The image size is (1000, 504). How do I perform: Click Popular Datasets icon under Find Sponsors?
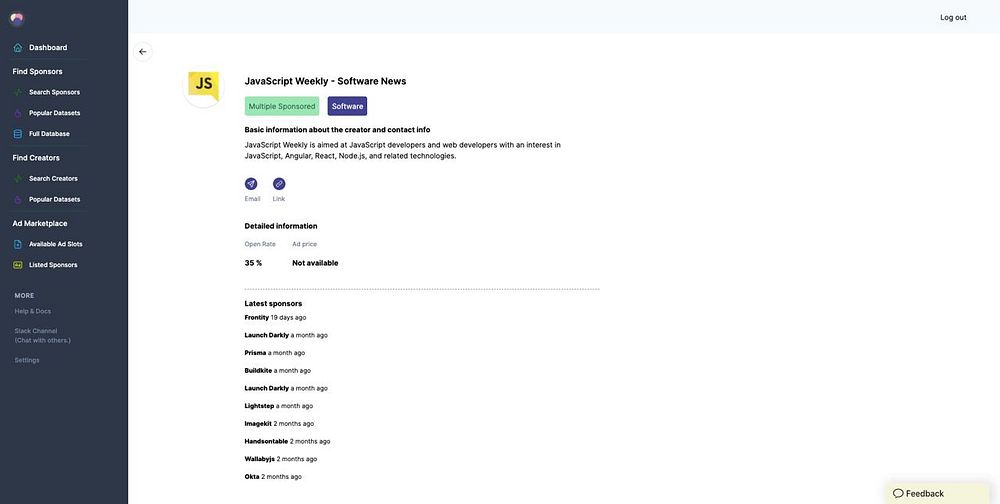[18, 113]
